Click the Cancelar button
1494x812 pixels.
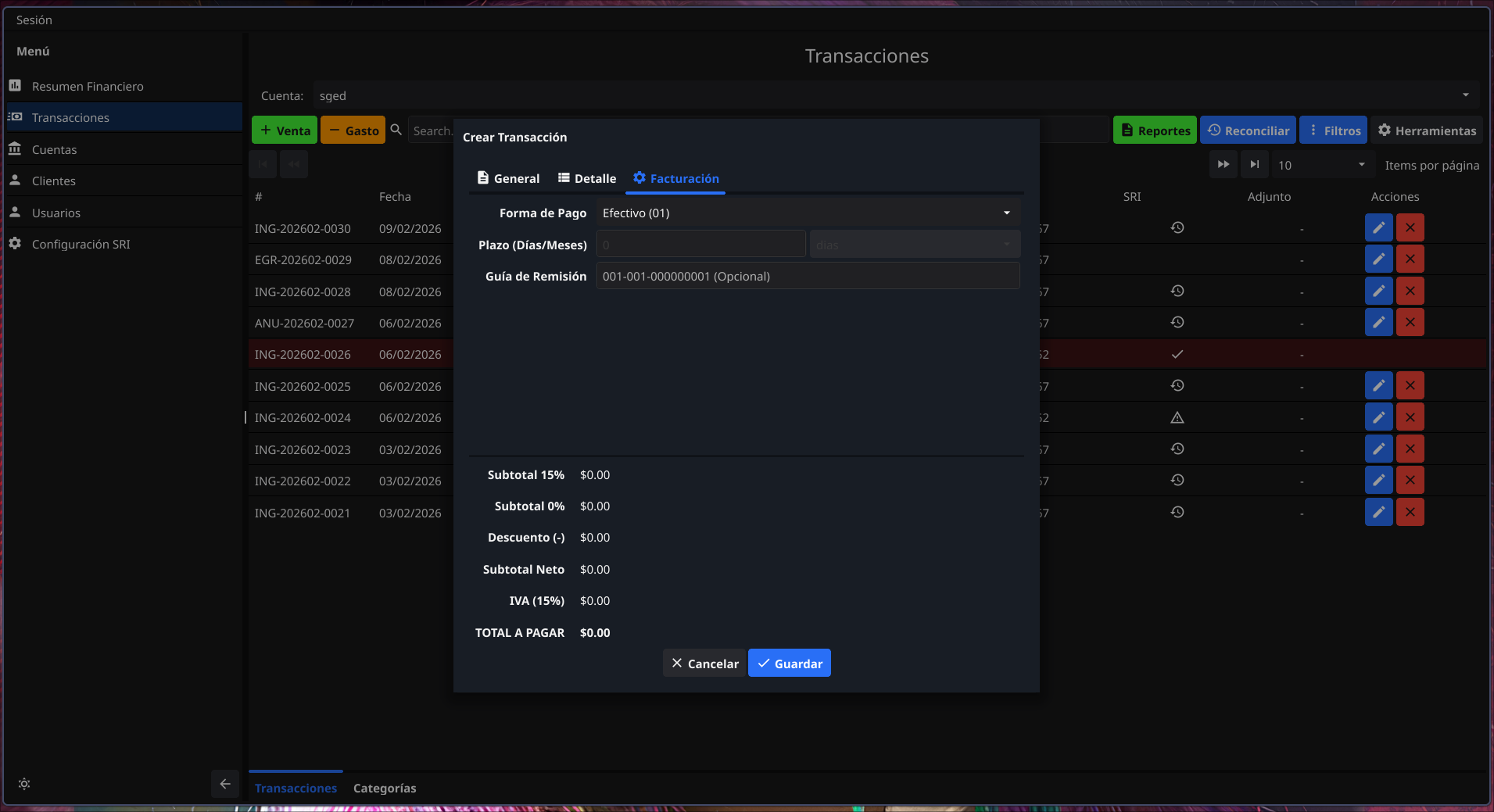tap(704, 664)
